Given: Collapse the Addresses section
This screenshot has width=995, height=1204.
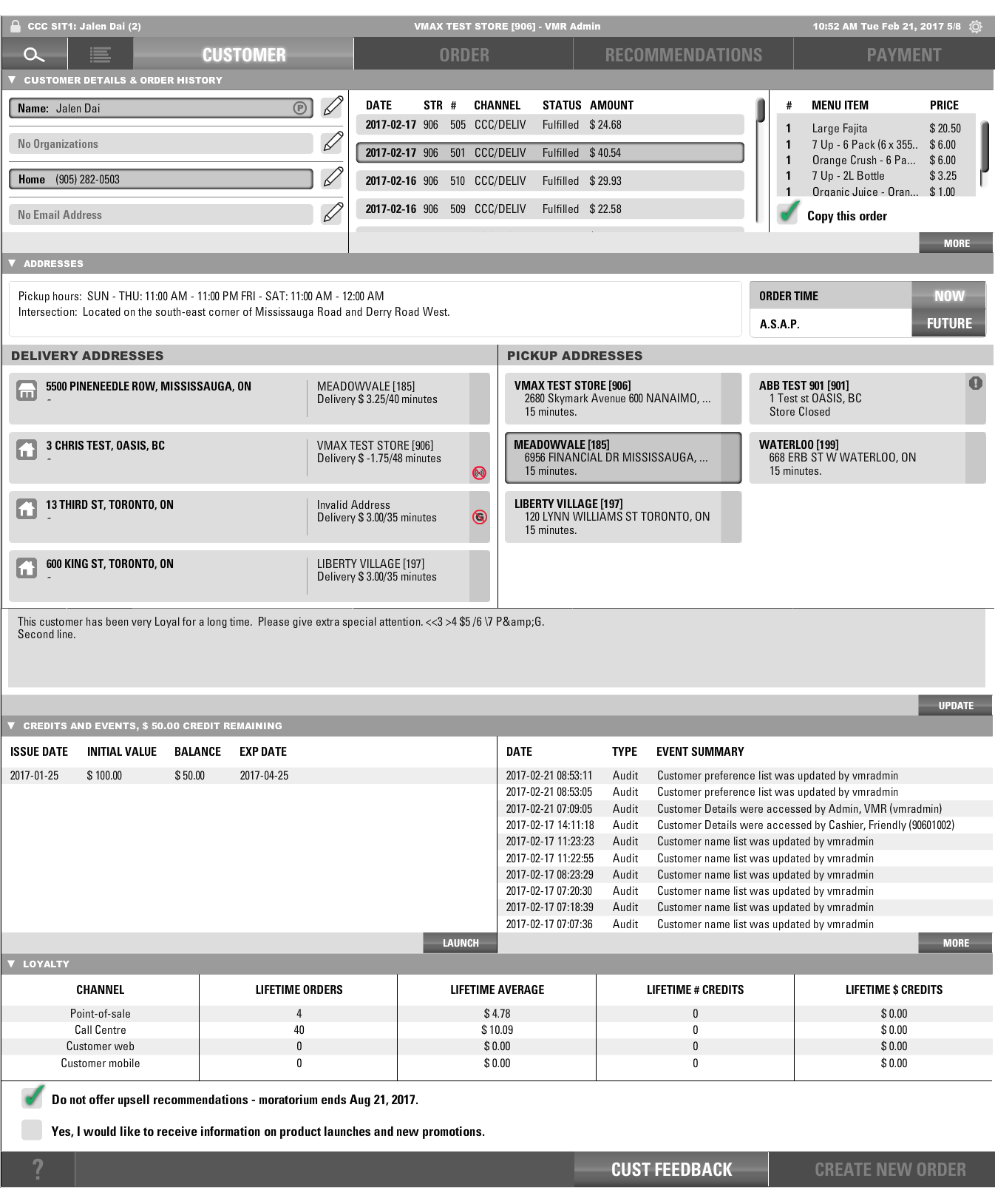Looking at the screenshot, I should tap(12, 263).
